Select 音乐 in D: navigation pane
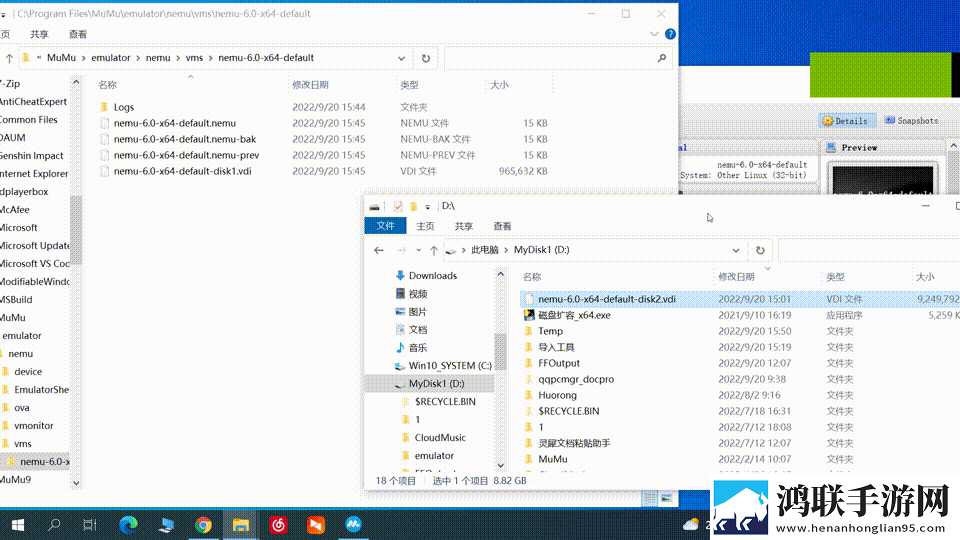Screen dimensions: 960x540 click(418, 348)
